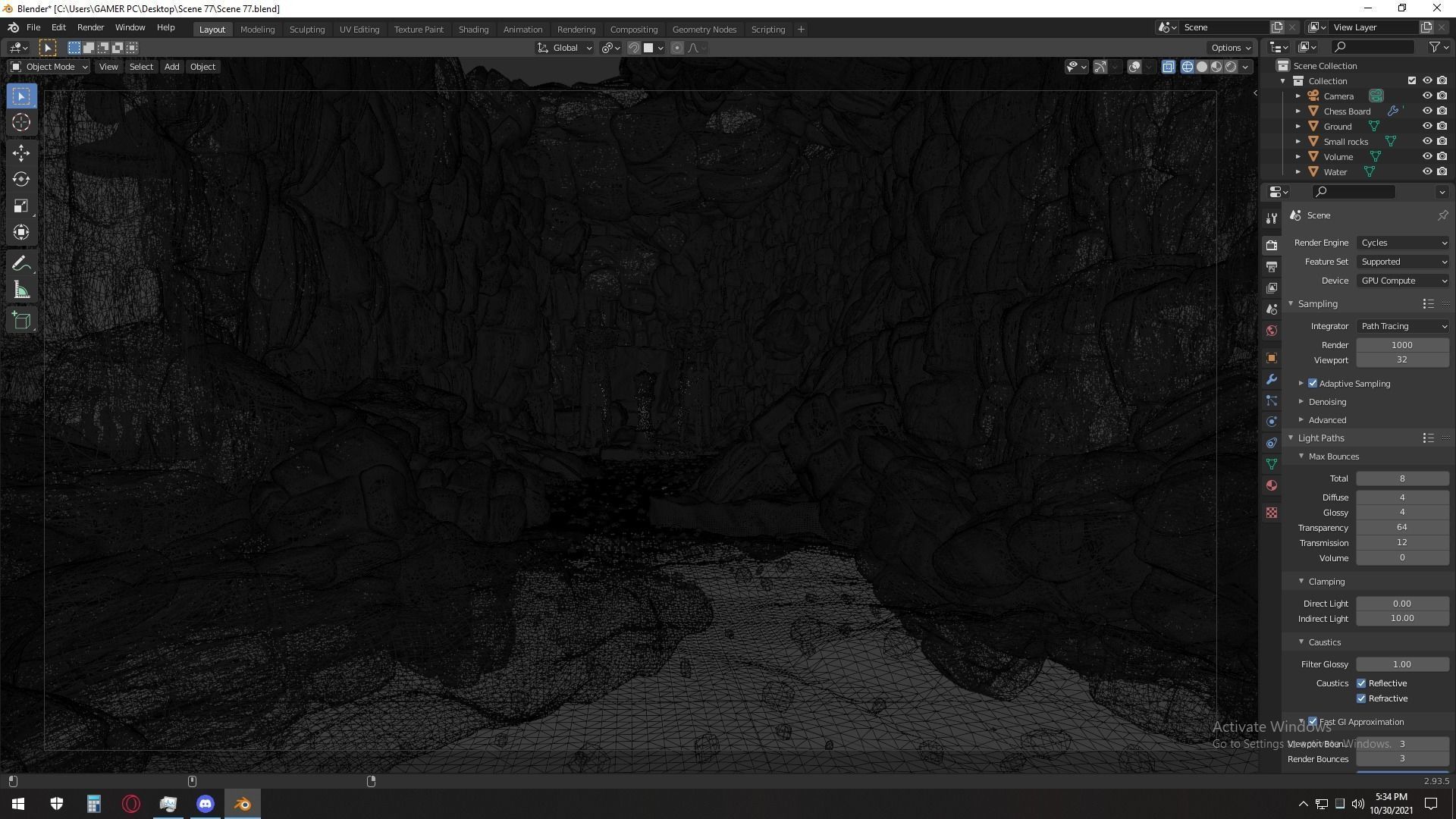Image resolution: width=1456 pixels, height=819 pixels.
Task: Select the Rotate tool
Action: coord(21,180)
